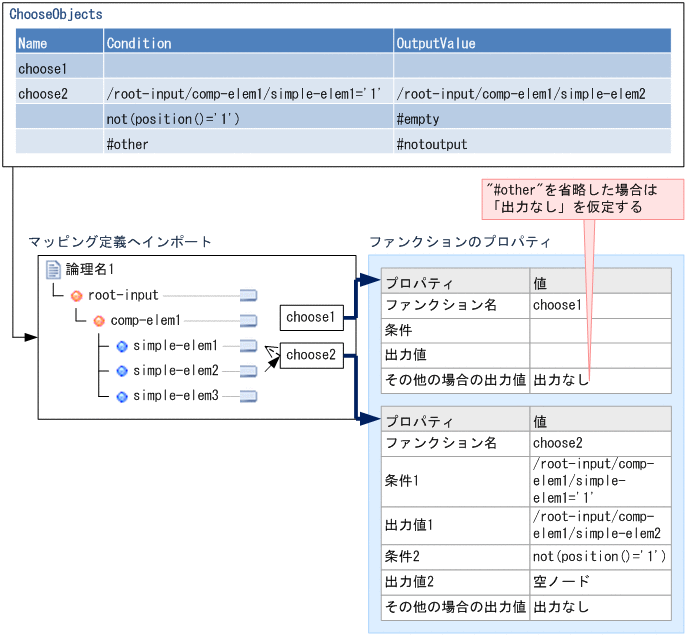Select the choose2 function box

tap(310, 354)
